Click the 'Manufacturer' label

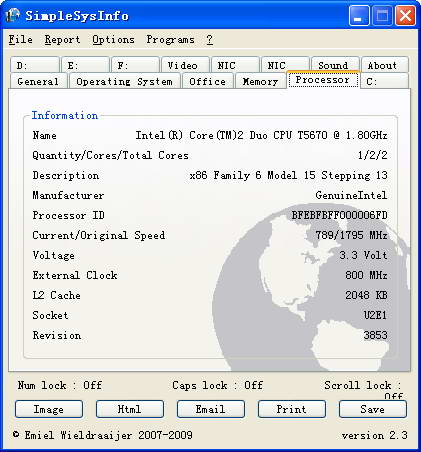(x=68, y=195)
